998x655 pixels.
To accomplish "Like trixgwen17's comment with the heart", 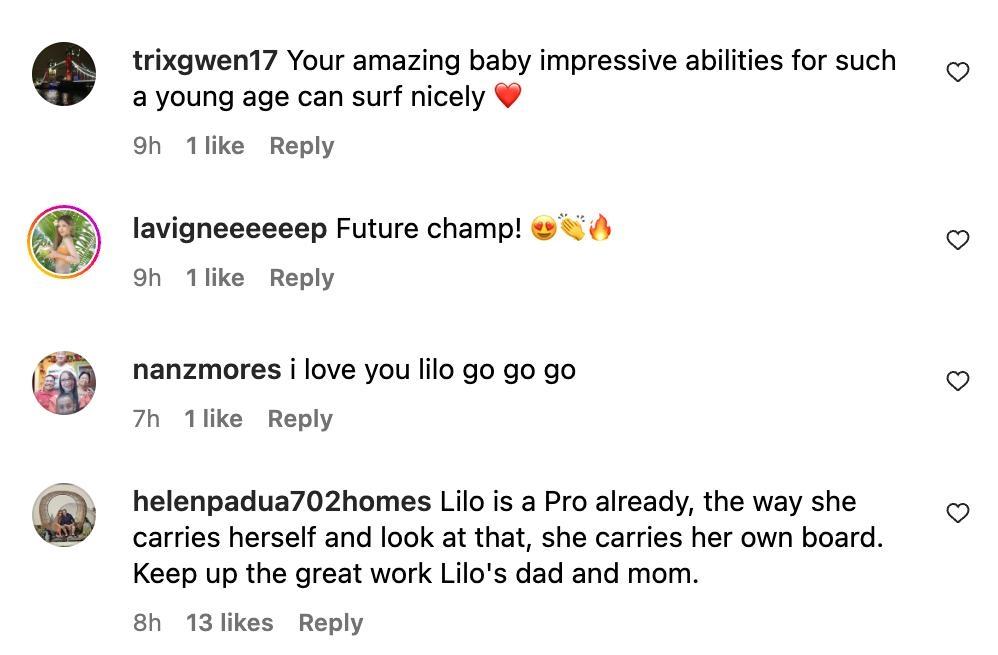I will (x=957, y=72).
